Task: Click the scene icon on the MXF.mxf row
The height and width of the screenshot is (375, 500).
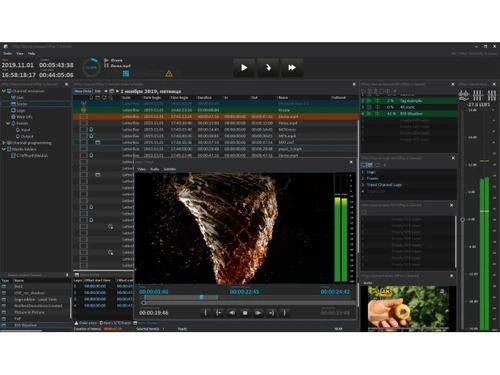Action: pos(98,142)
